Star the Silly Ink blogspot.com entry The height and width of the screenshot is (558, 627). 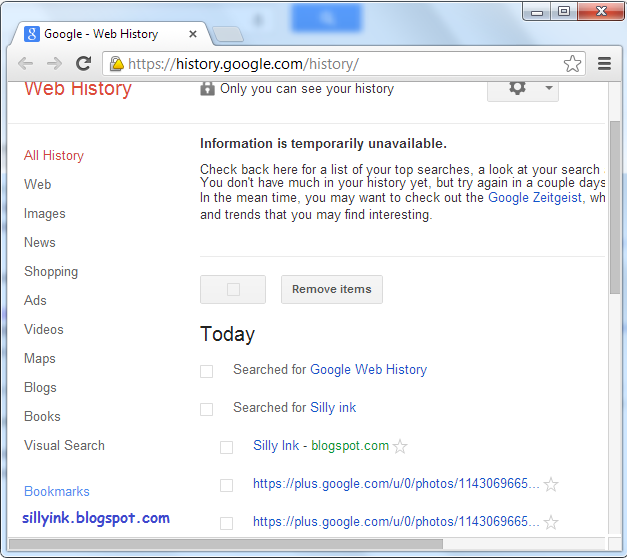click(400, 446)
